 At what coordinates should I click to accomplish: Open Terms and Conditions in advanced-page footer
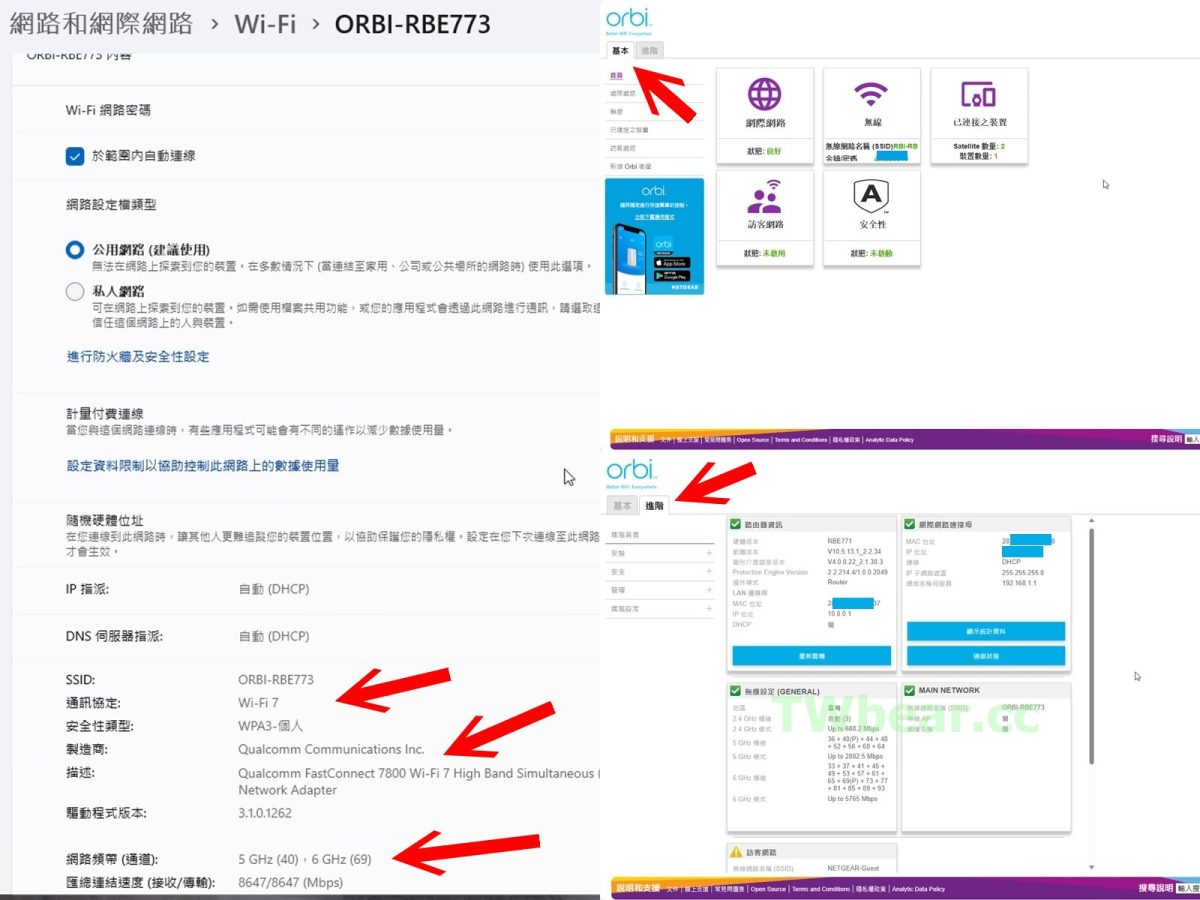click(x=821, y=889)
